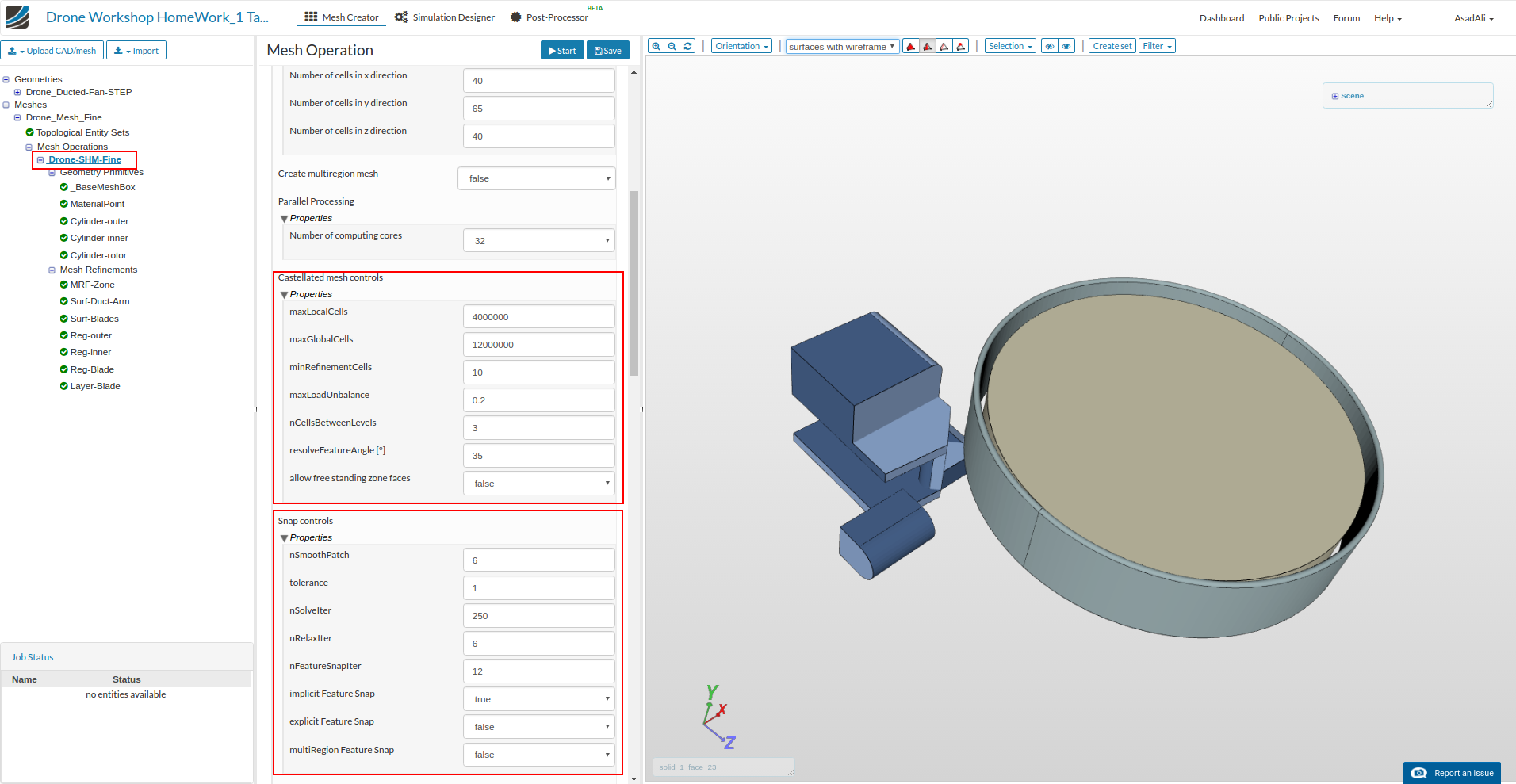Open the Post-Processor tab

coord(549,17)
